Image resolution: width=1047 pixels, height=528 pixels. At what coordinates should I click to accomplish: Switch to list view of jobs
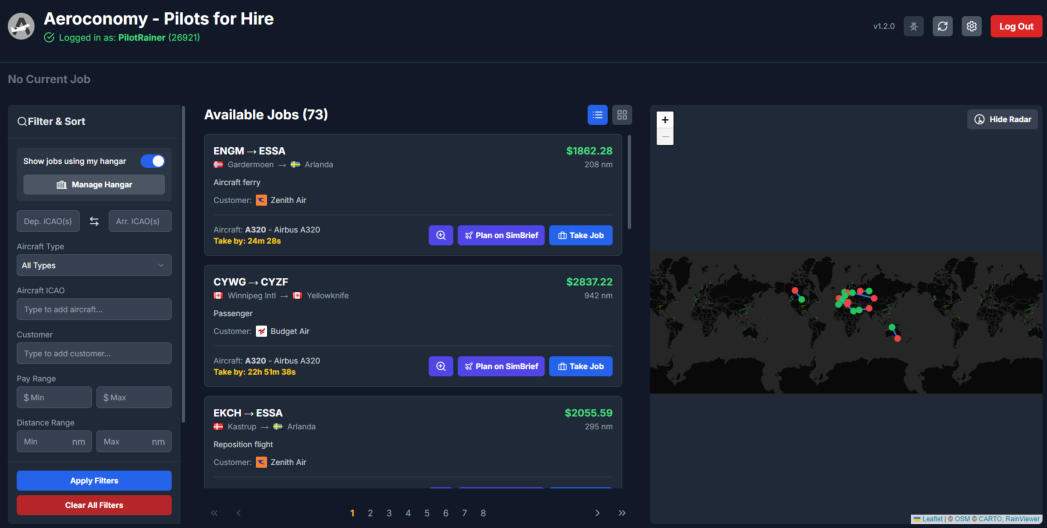(597, 115)
